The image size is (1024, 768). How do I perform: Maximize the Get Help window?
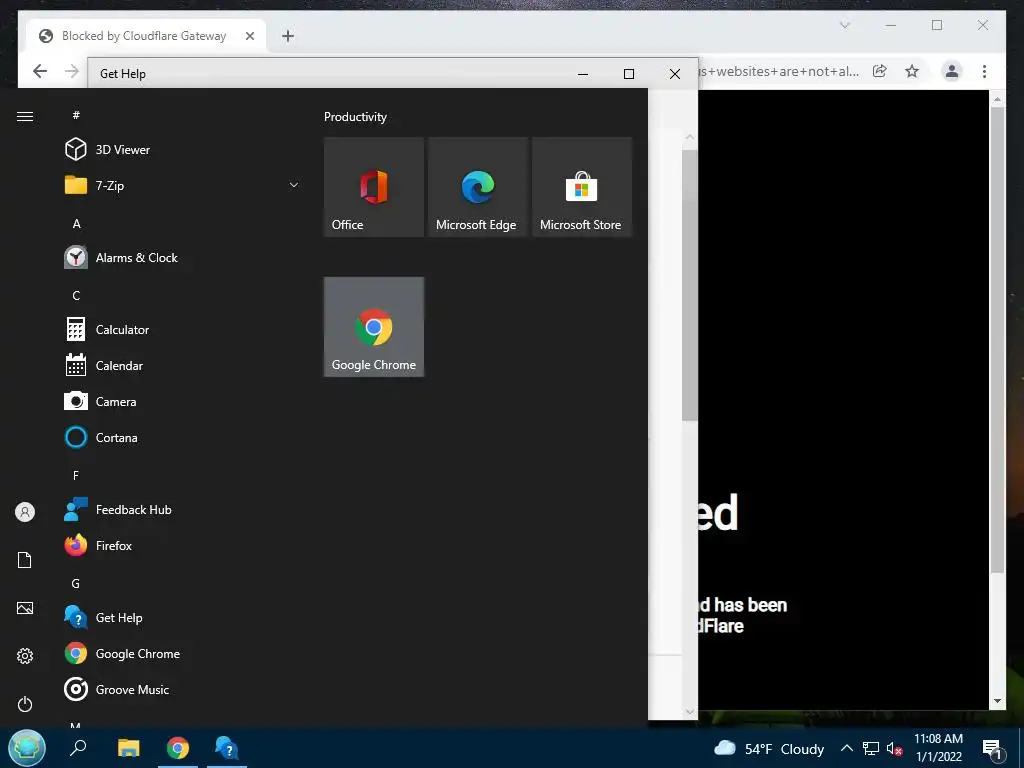coord(629,74)
